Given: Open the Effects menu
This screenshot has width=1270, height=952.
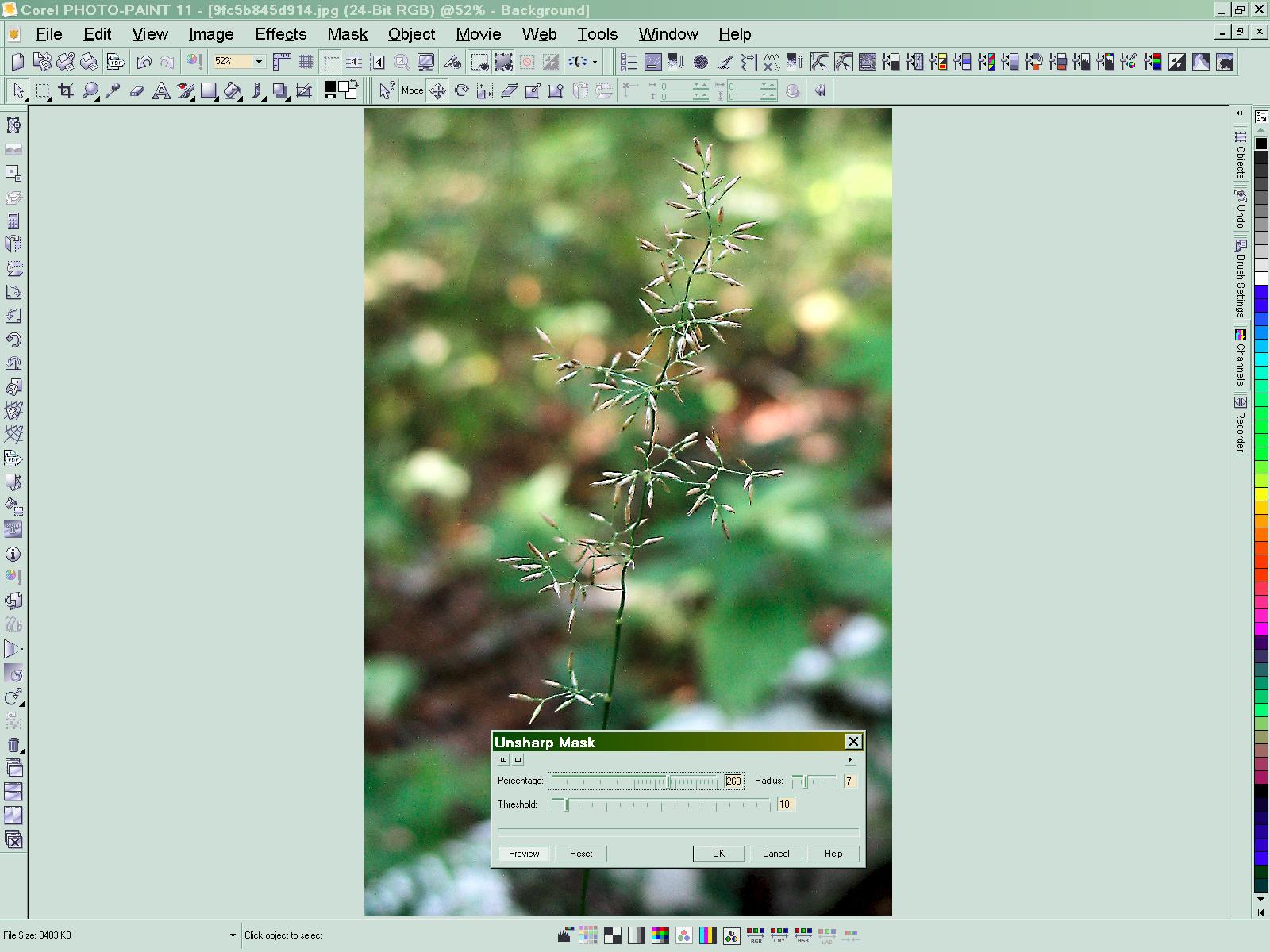Looking at the screenshot, I should pos(280,34).
